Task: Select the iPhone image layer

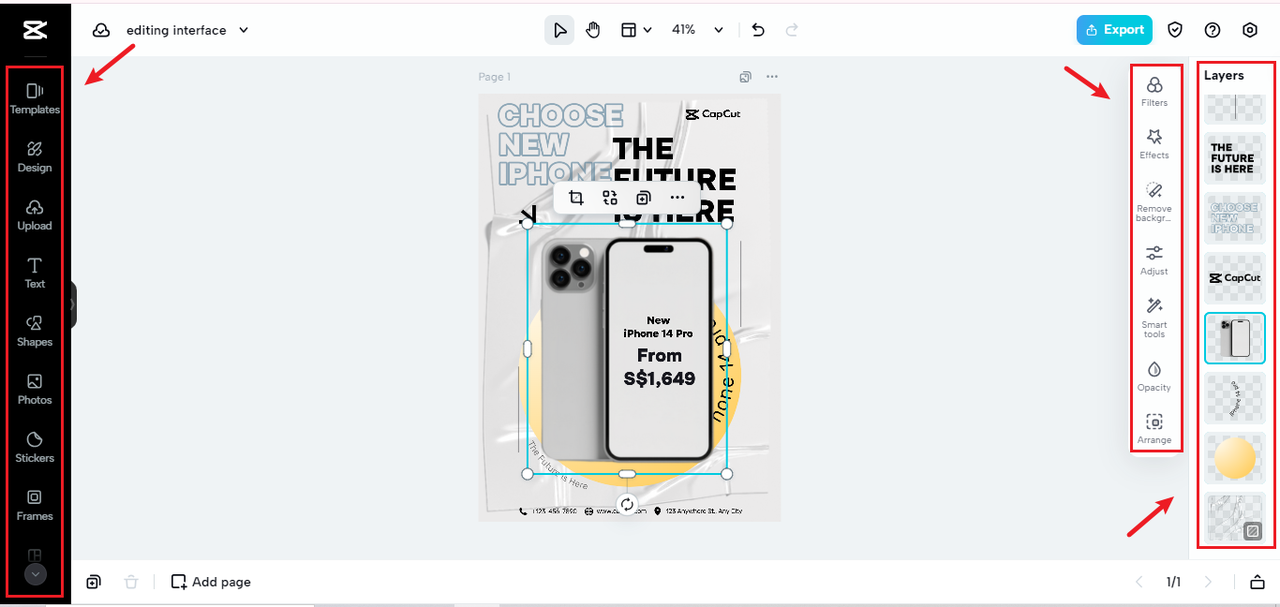Action: coord(1235,338)
